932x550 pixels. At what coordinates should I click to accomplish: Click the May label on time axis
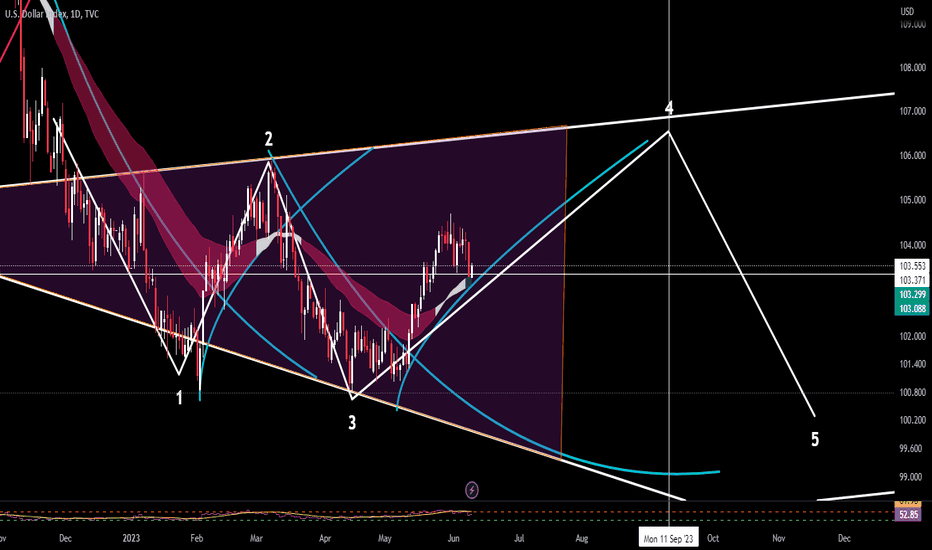pos(385,538)
